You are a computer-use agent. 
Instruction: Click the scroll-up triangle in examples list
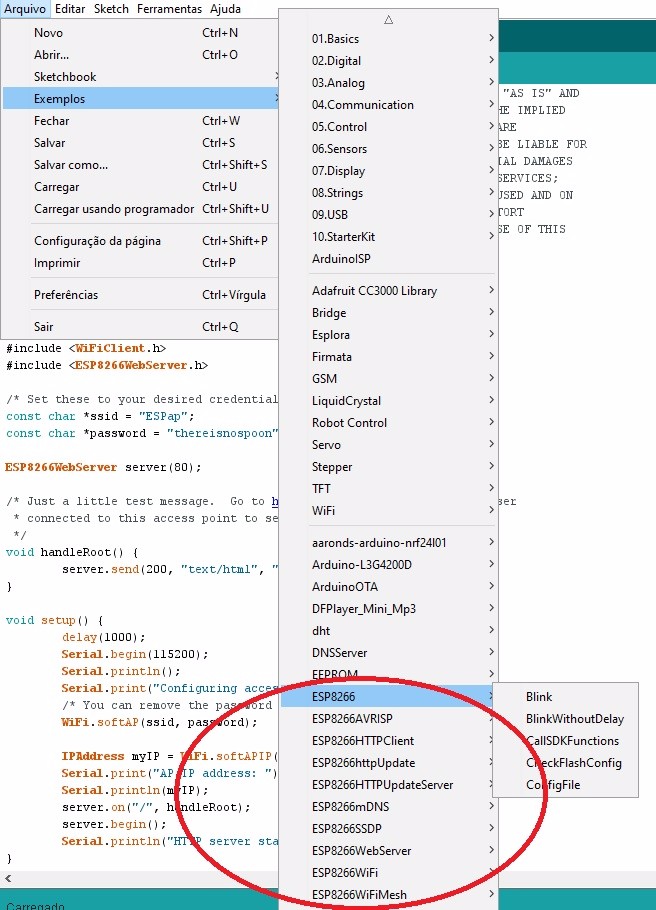pyautogui.click(x=388, y=20)
